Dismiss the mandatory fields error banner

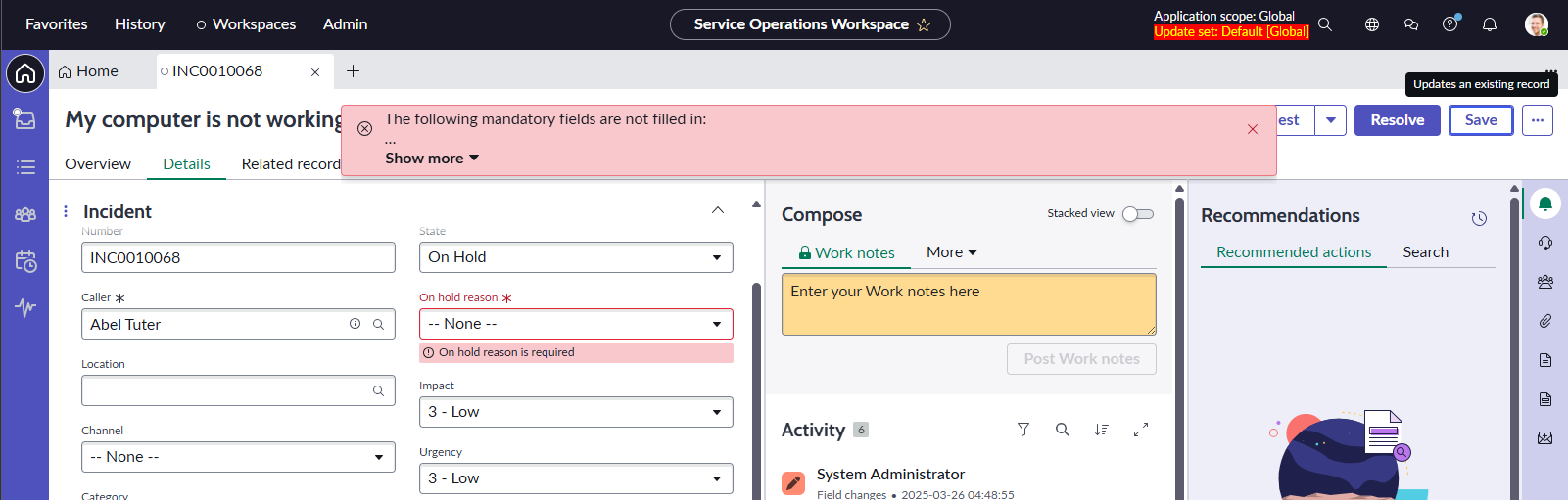(x=1252, y=129)
